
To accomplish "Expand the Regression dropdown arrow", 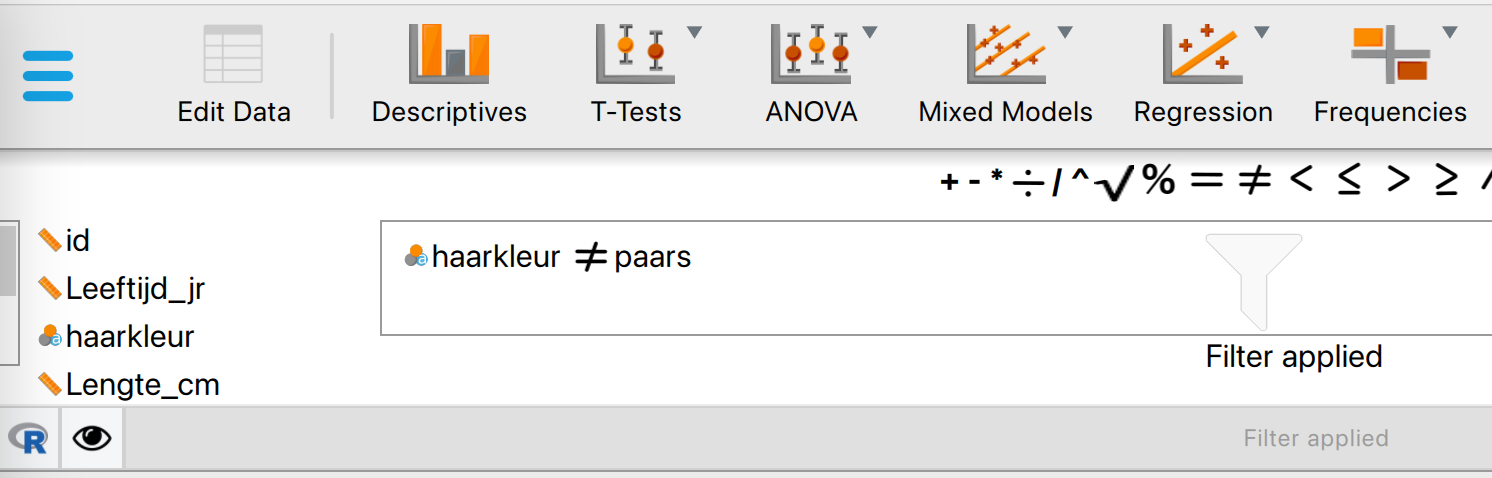I will click(x=1262, y=32).
